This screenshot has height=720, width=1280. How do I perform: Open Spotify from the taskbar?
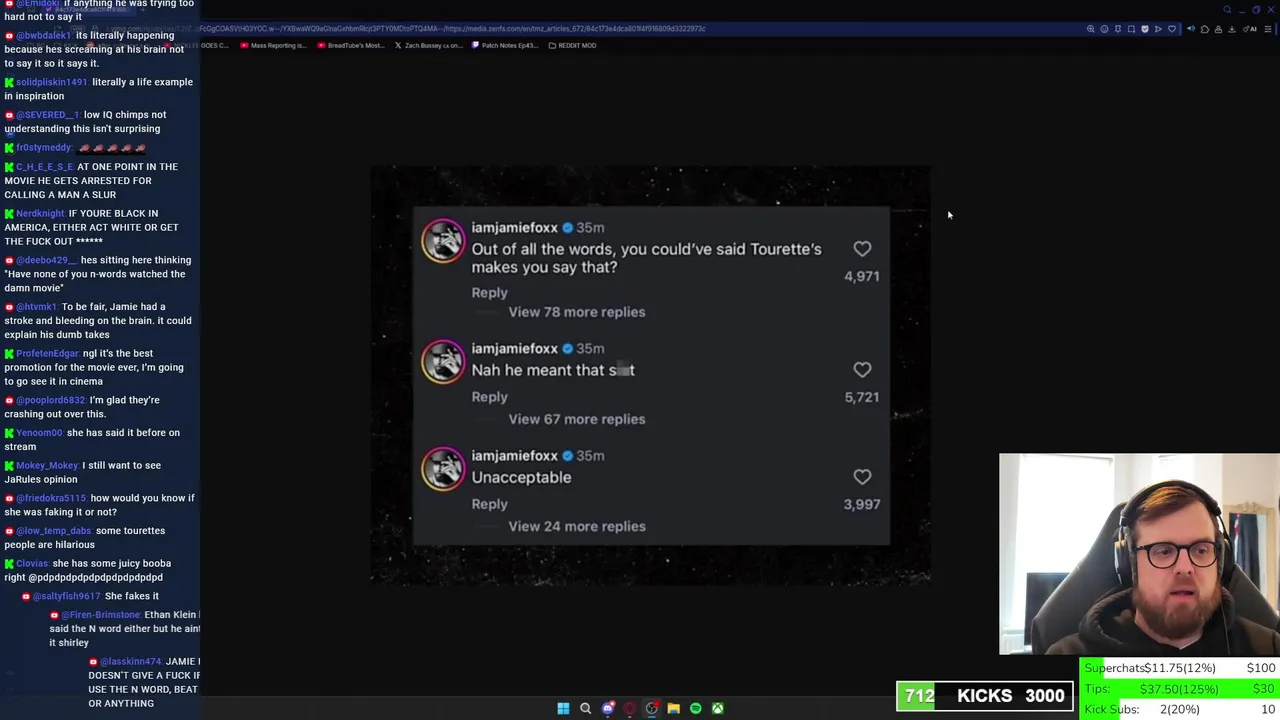[695, 708]
